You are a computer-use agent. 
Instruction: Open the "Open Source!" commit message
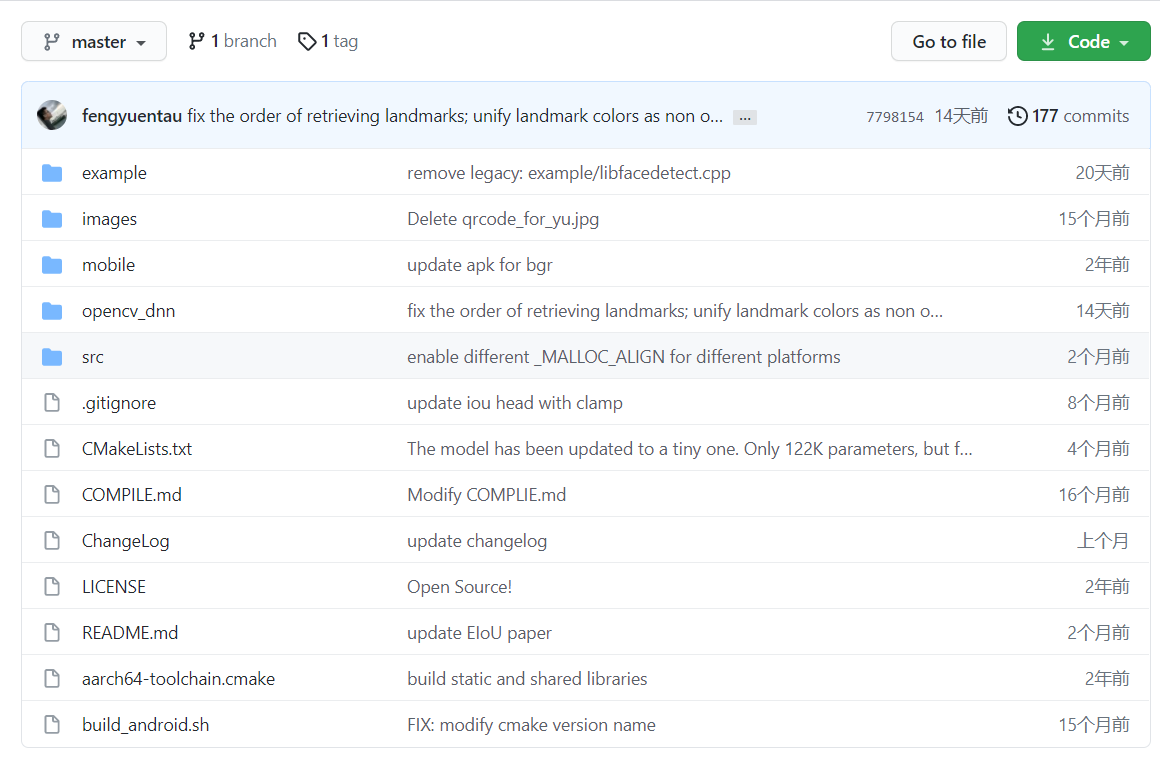click(x=459, y=587)
